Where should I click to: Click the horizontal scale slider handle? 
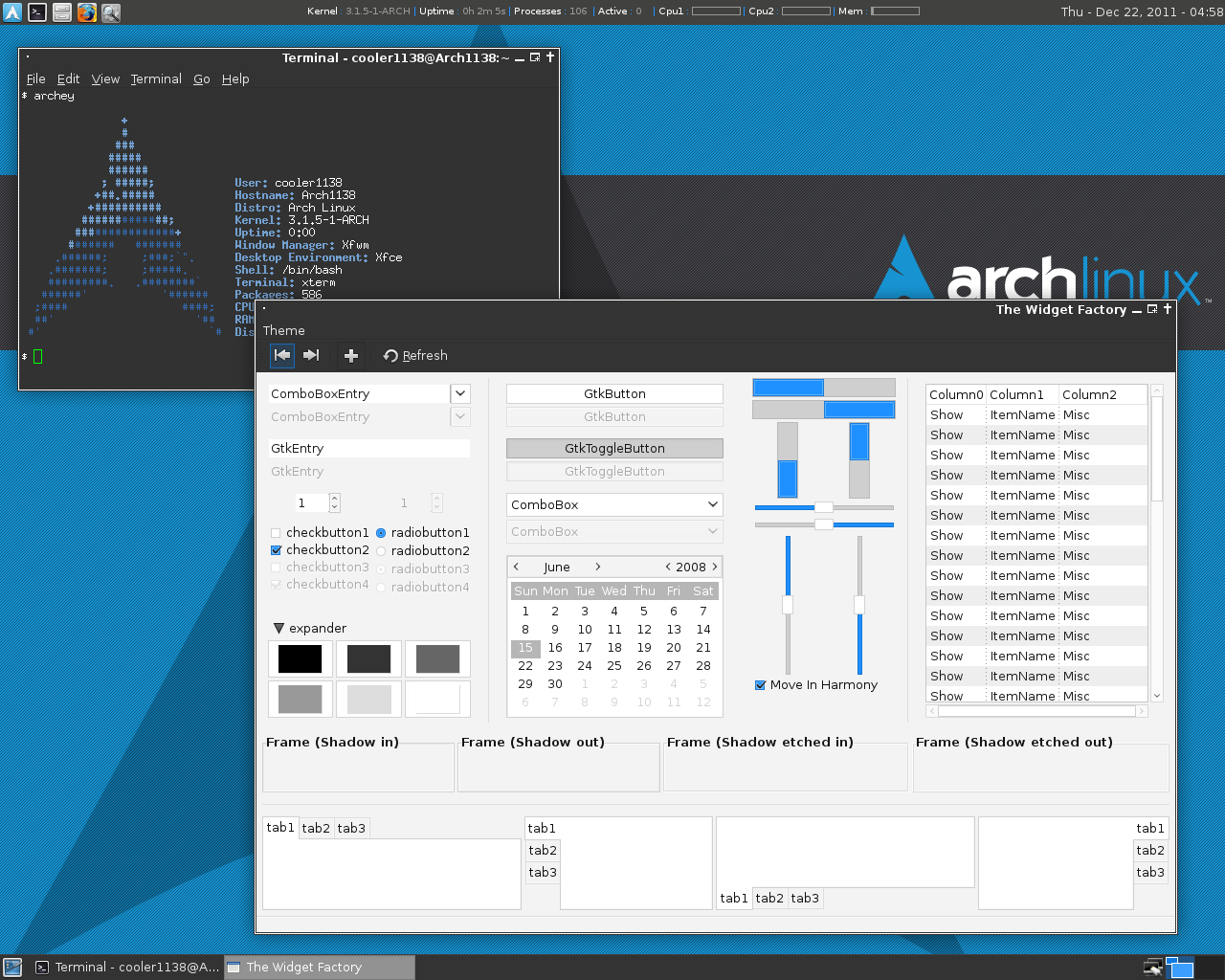pyautogui.click(x=823, y=507)
